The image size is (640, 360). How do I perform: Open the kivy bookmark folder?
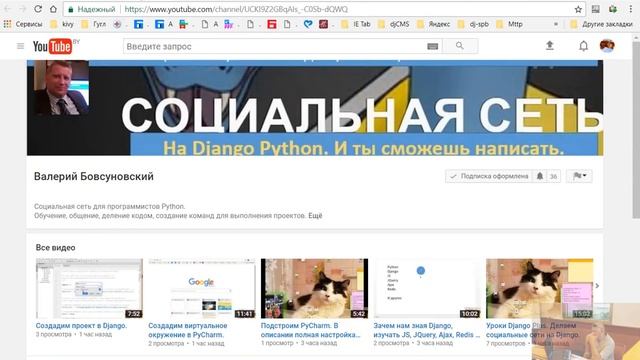point(62,24)
